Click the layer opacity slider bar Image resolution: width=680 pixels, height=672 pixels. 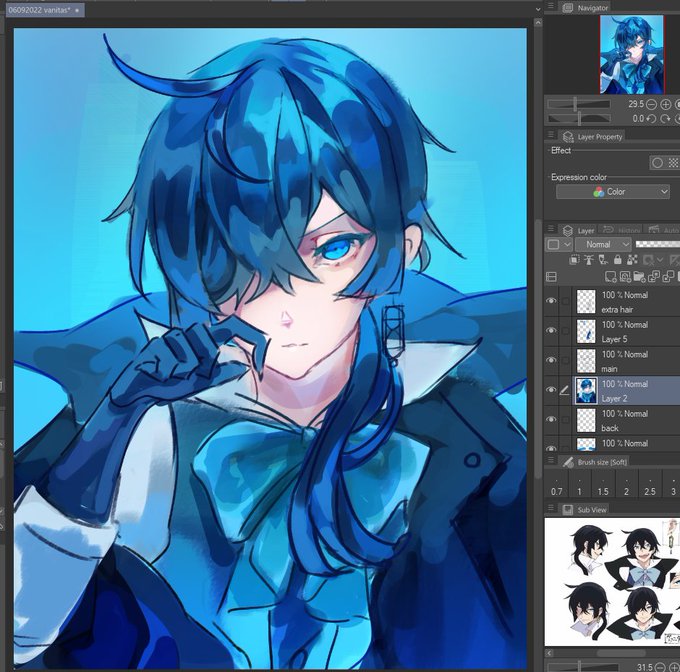click(x=657, y=245)
